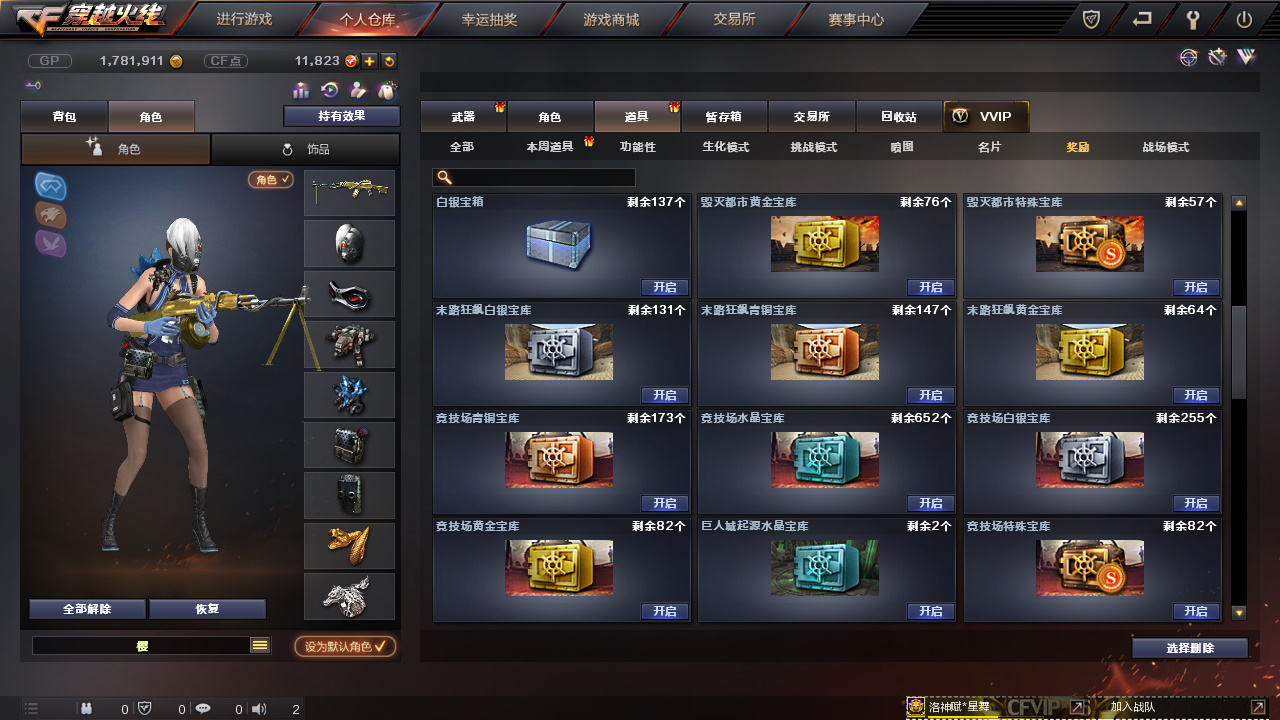Open the 白银宝箱 with its 开启 button
1280x720 pixels.
tap(665, 287)
